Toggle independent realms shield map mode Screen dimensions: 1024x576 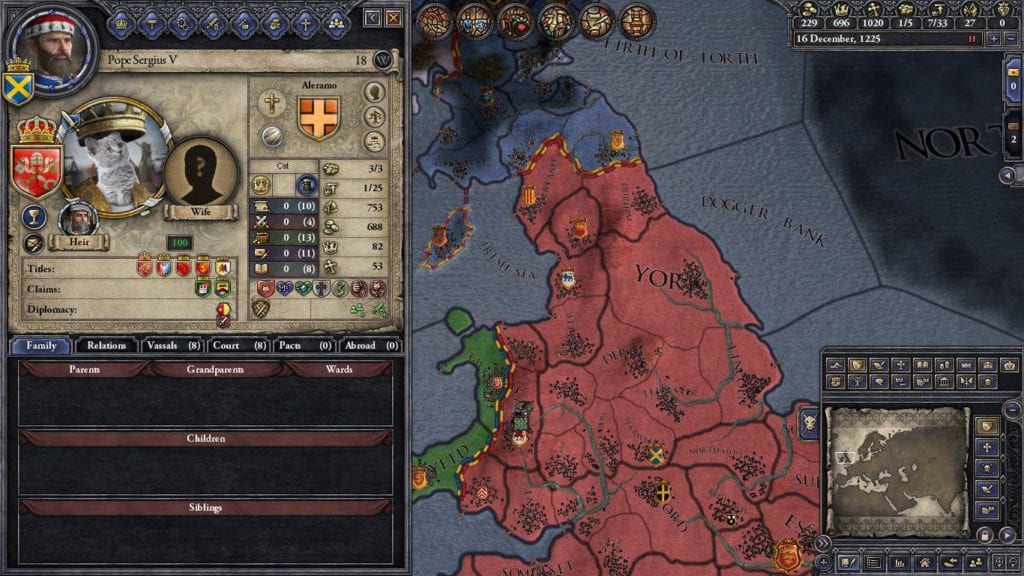(987, 426)
